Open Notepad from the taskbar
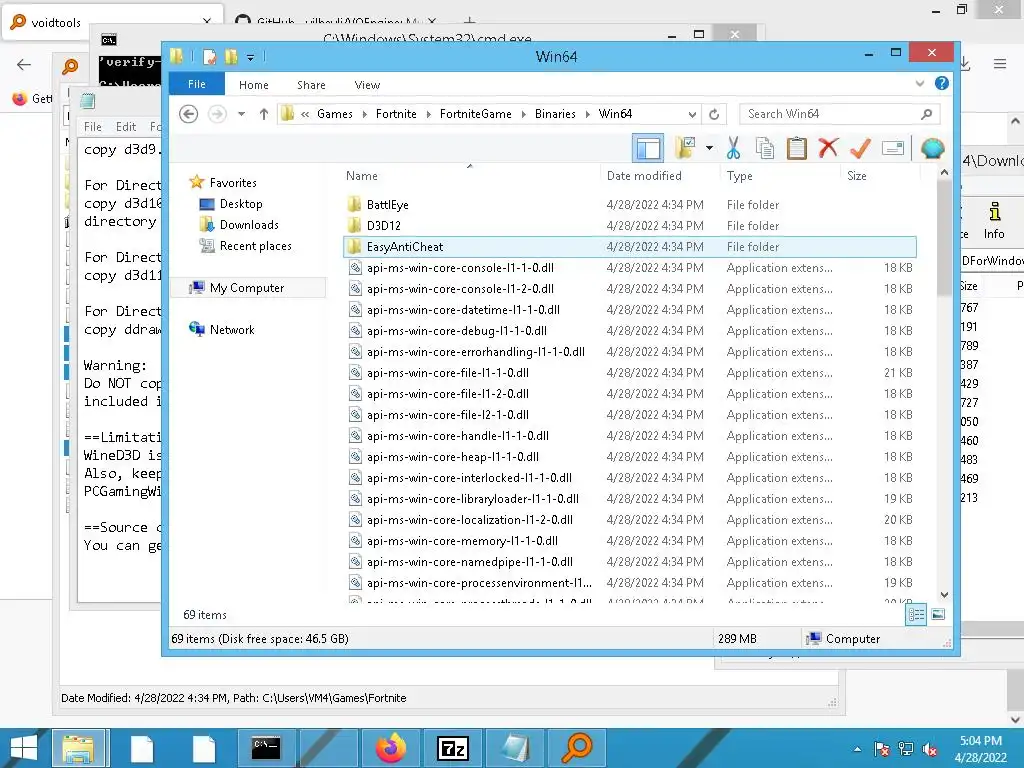Image resolution: width=1024 pixels, height=768 pixels. tap(516, 748)
